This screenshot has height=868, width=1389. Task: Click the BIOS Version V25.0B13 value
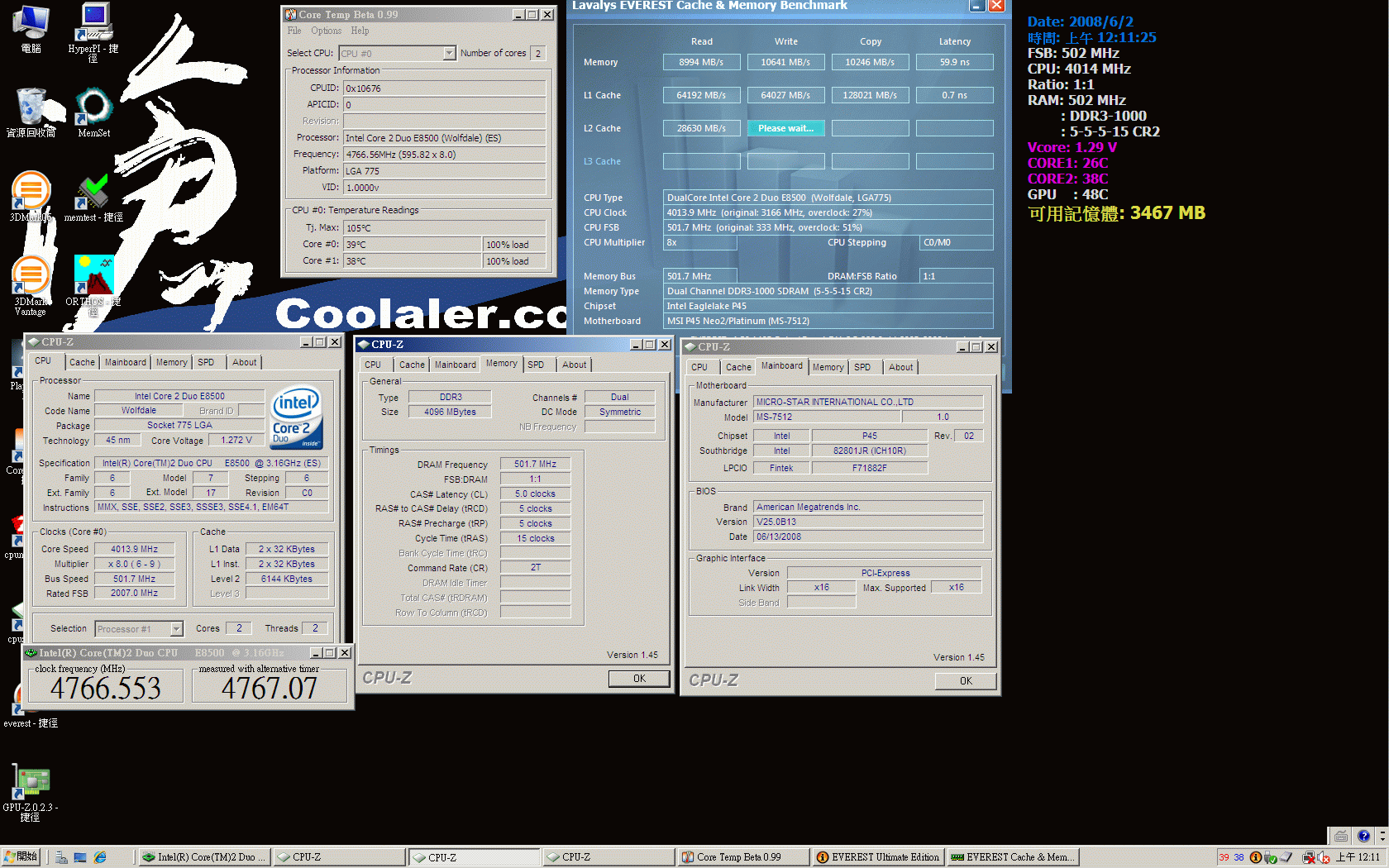pyautogui.click(x=868, y=522)
